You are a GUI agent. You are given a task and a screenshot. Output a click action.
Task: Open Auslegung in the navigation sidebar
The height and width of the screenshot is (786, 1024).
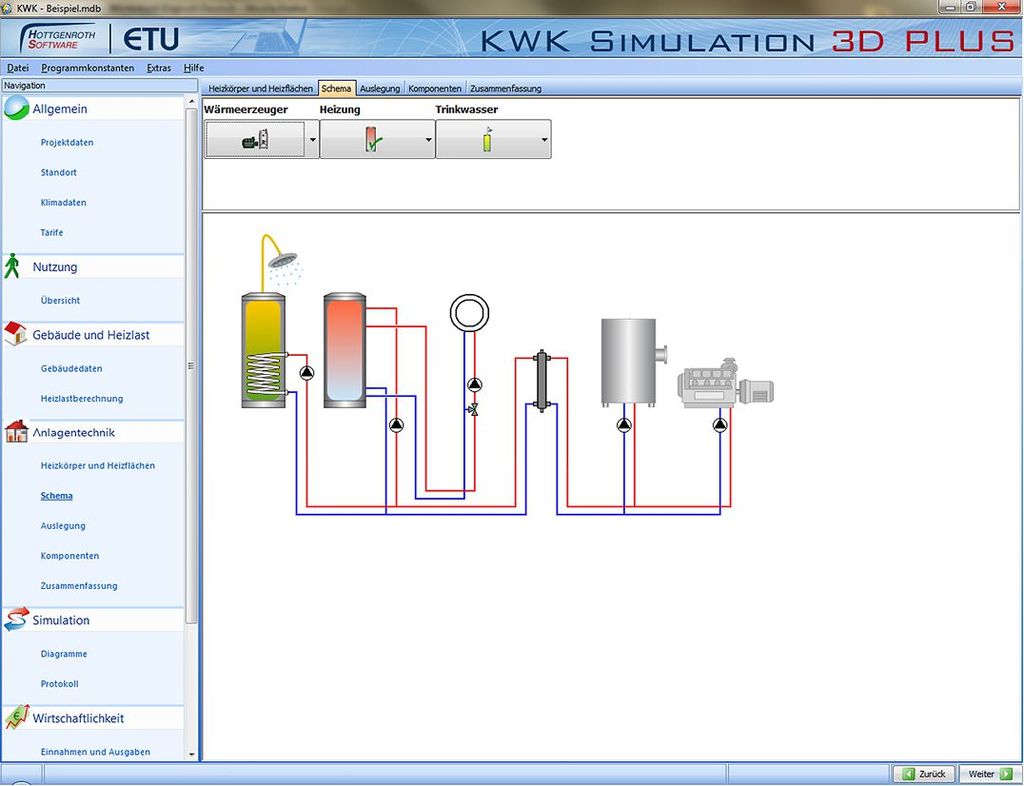coord(63,526)
